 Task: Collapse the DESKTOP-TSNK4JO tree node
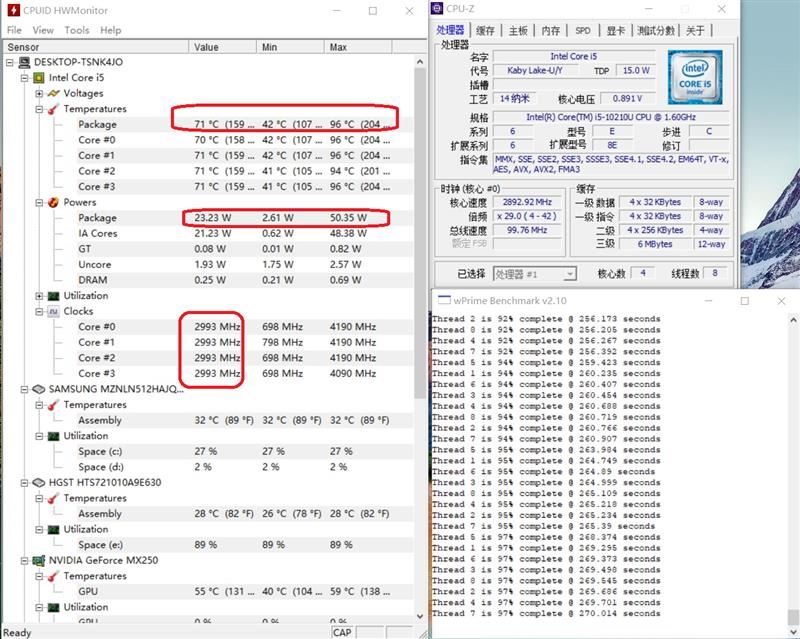(9, 62)
